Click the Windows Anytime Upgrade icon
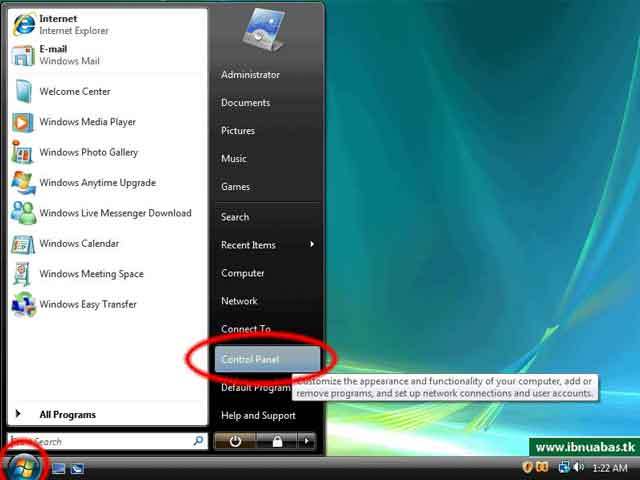The image size is (640, 480). [23, 182]
